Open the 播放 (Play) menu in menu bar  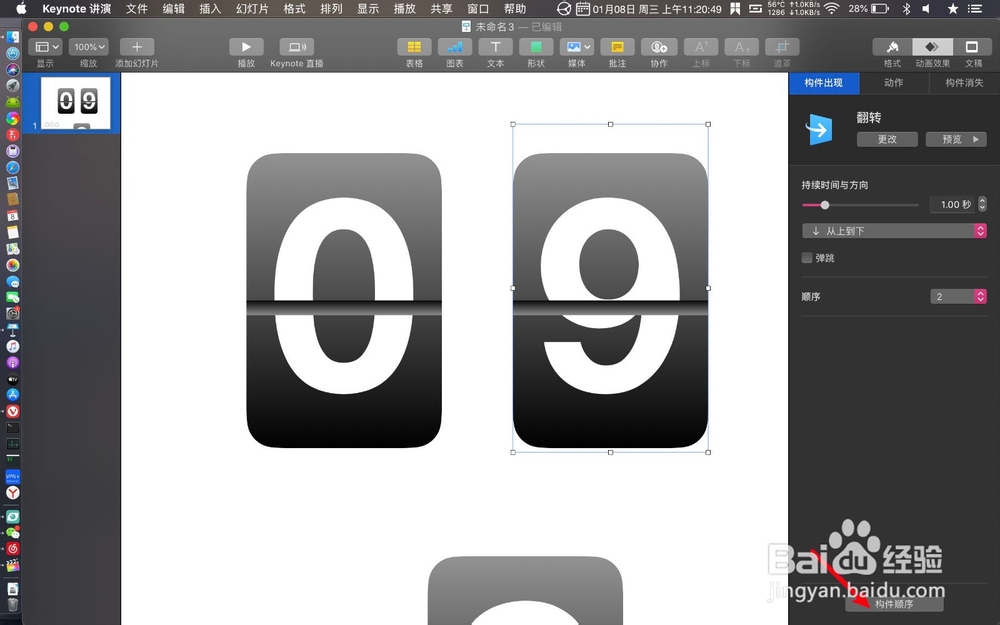pyautogui.click(x=404, y=9)
